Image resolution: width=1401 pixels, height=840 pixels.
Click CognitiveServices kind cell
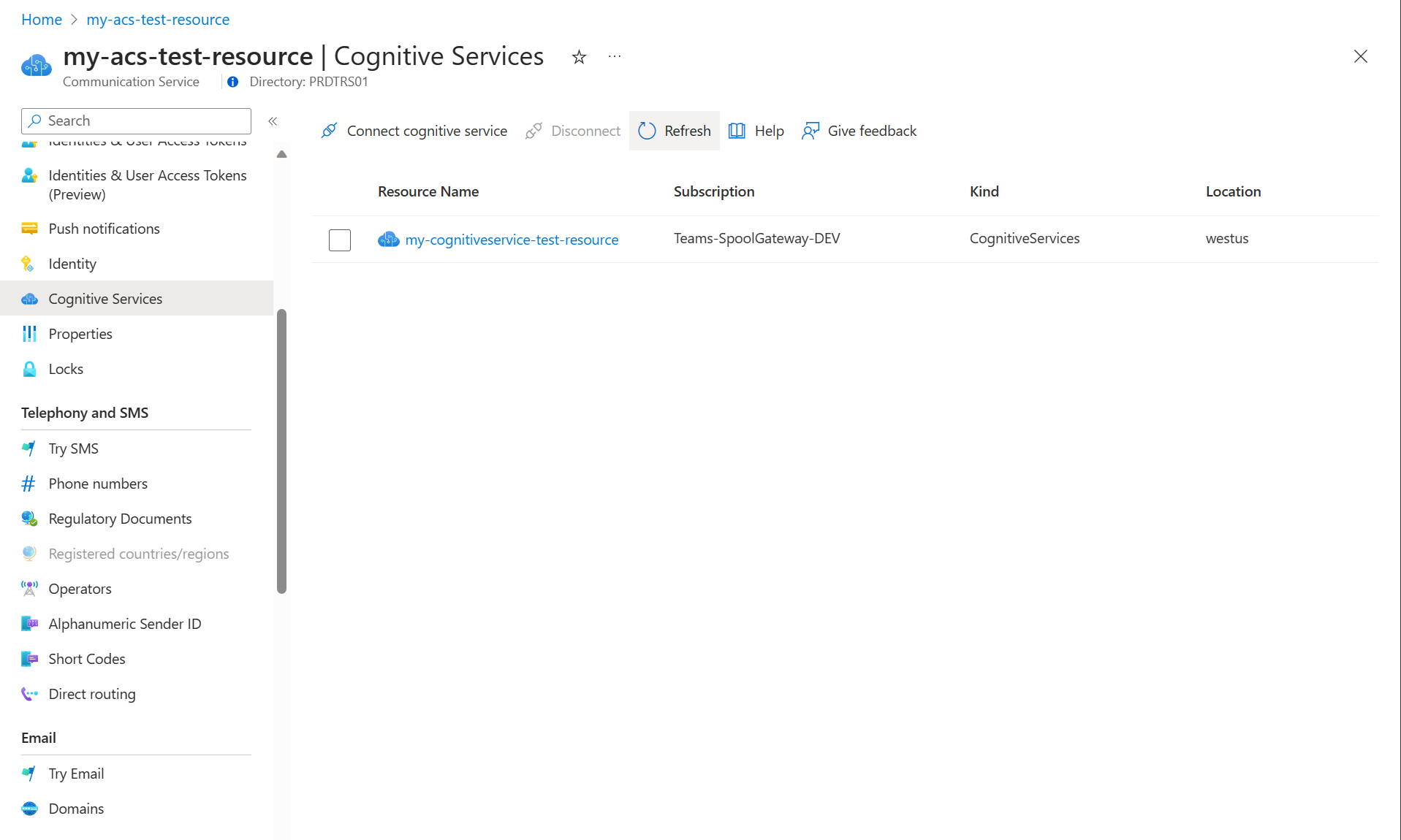1025,238
